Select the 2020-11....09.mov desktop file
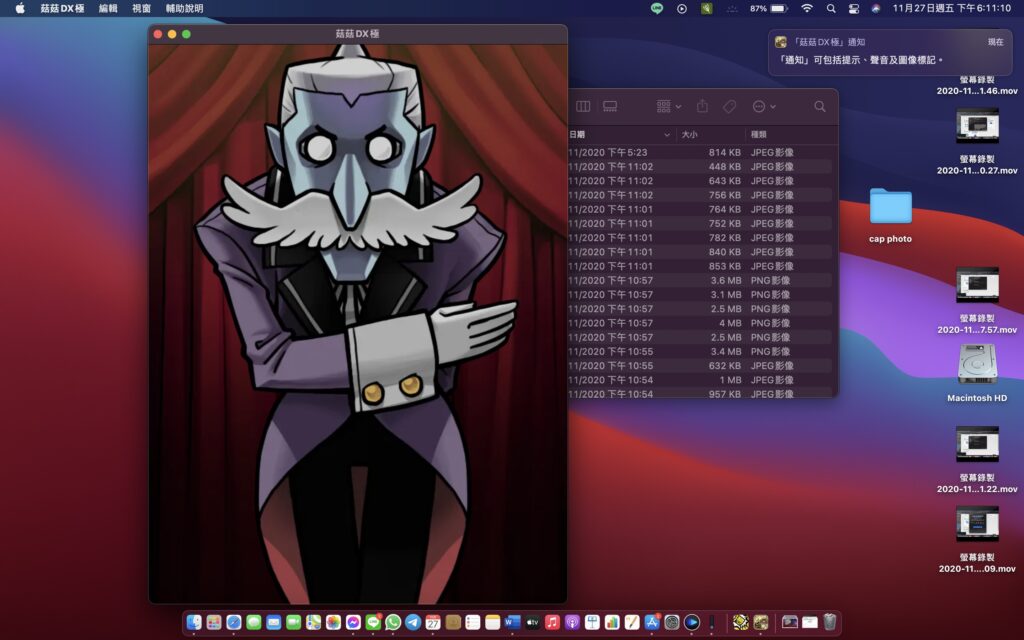 (977, 539)
